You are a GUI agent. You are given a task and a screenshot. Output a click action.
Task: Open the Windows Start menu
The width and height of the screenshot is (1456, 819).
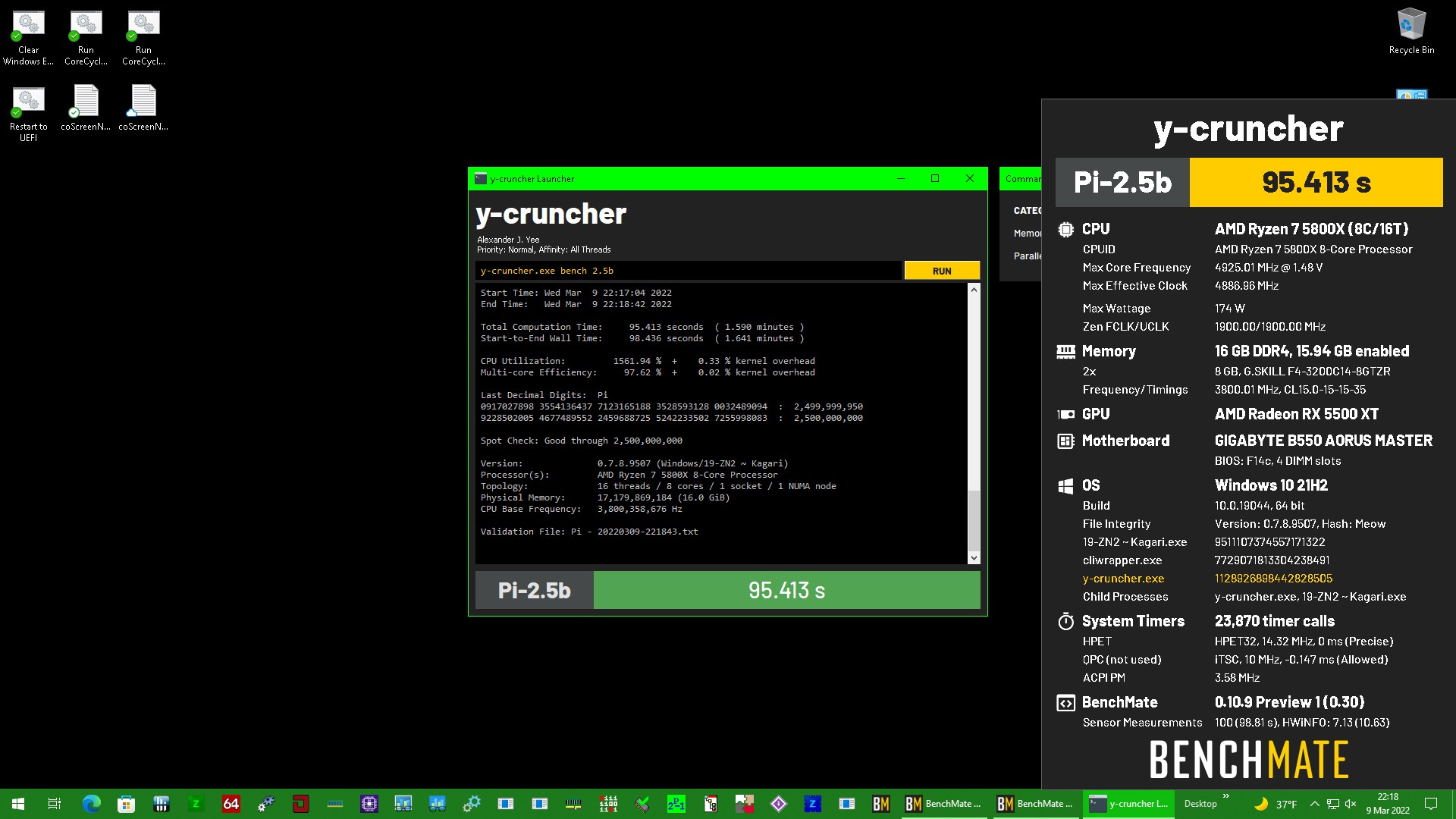click(x=18, y=804)
